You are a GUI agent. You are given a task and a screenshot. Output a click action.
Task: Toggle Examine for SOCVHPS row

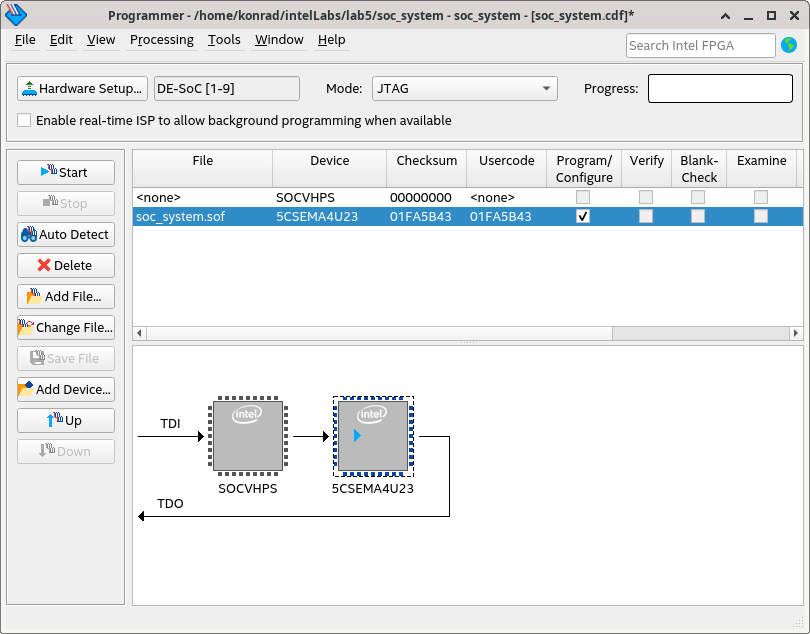pos(760,197)
